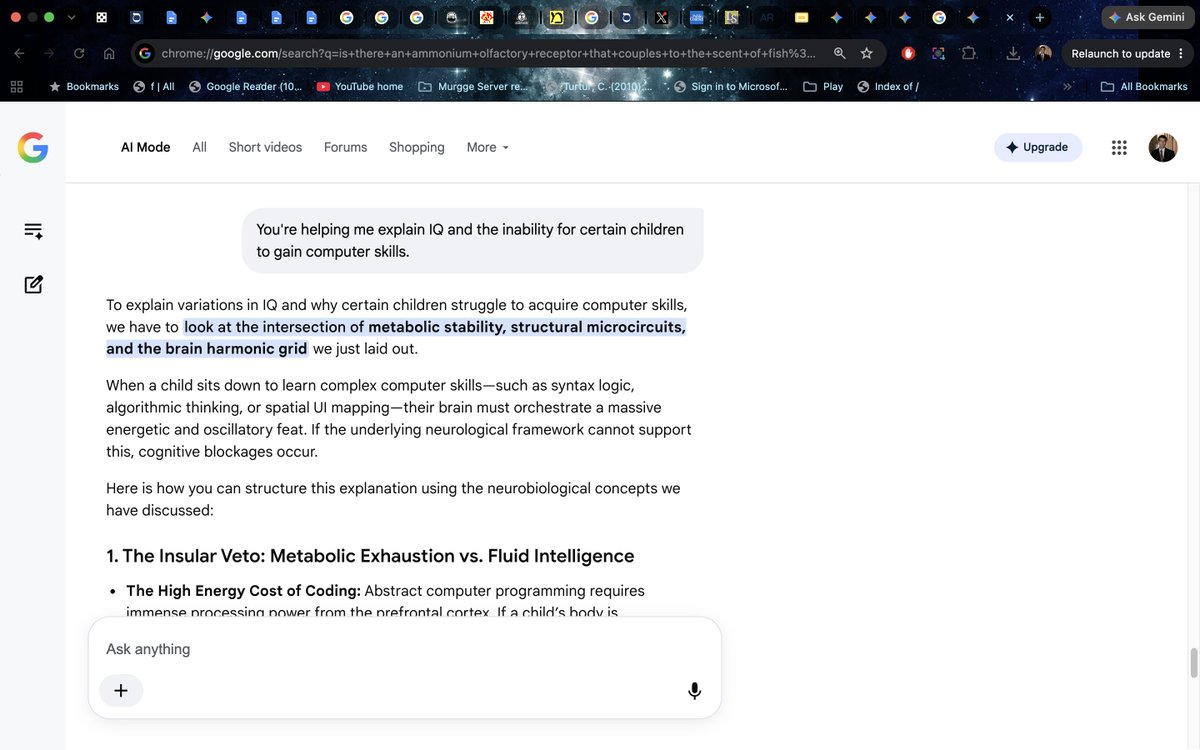Open the Google account avatar

click(x=1163, y=147)
